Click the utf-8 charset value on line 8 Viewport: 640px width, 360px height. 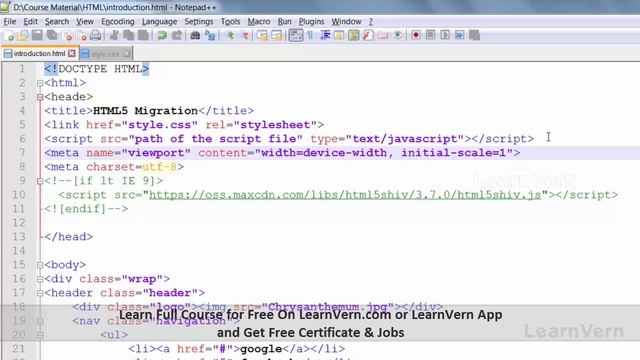160,167
